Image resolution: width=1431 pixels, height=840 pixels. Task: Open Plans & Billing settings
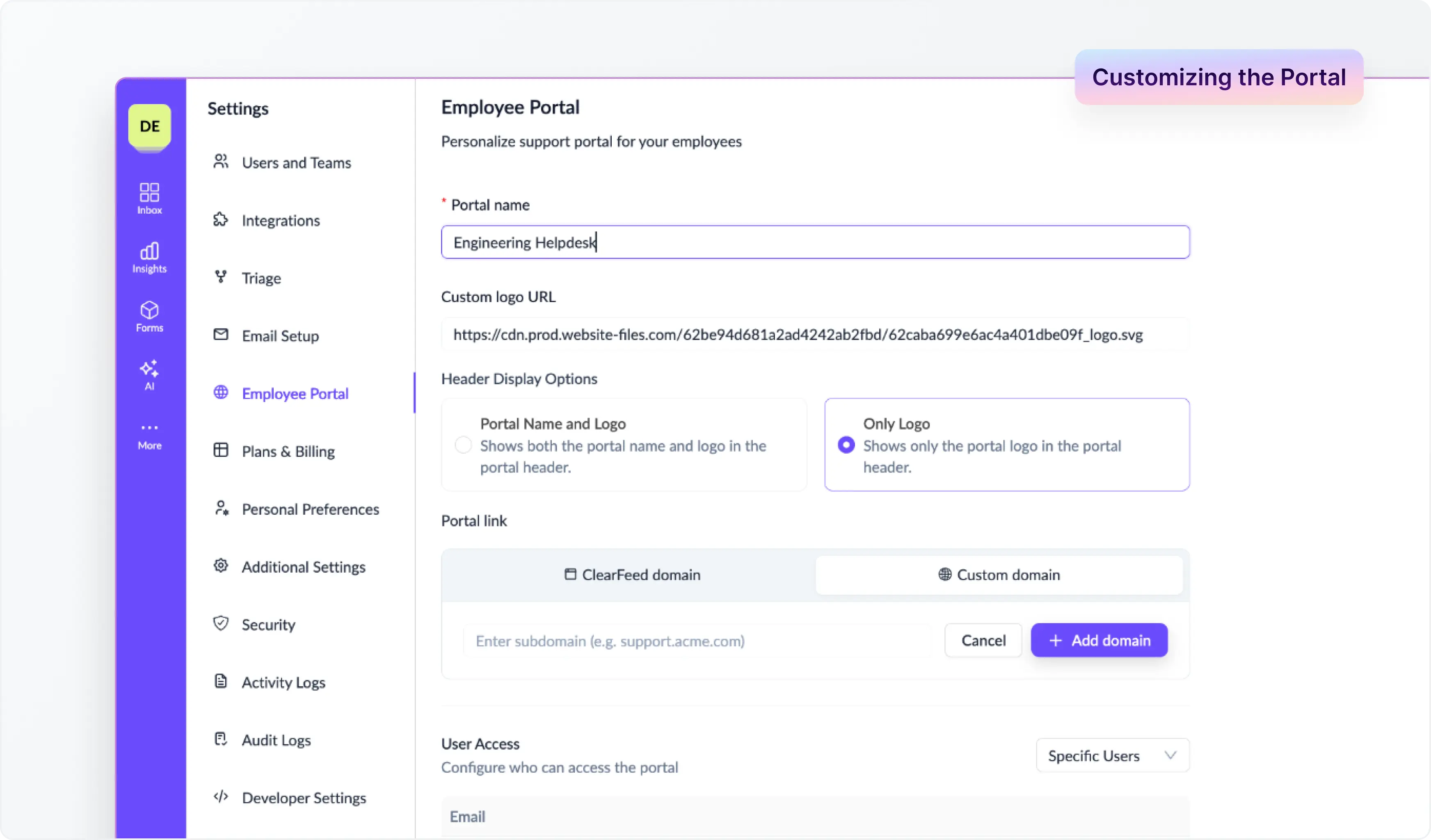pos(288,452)
